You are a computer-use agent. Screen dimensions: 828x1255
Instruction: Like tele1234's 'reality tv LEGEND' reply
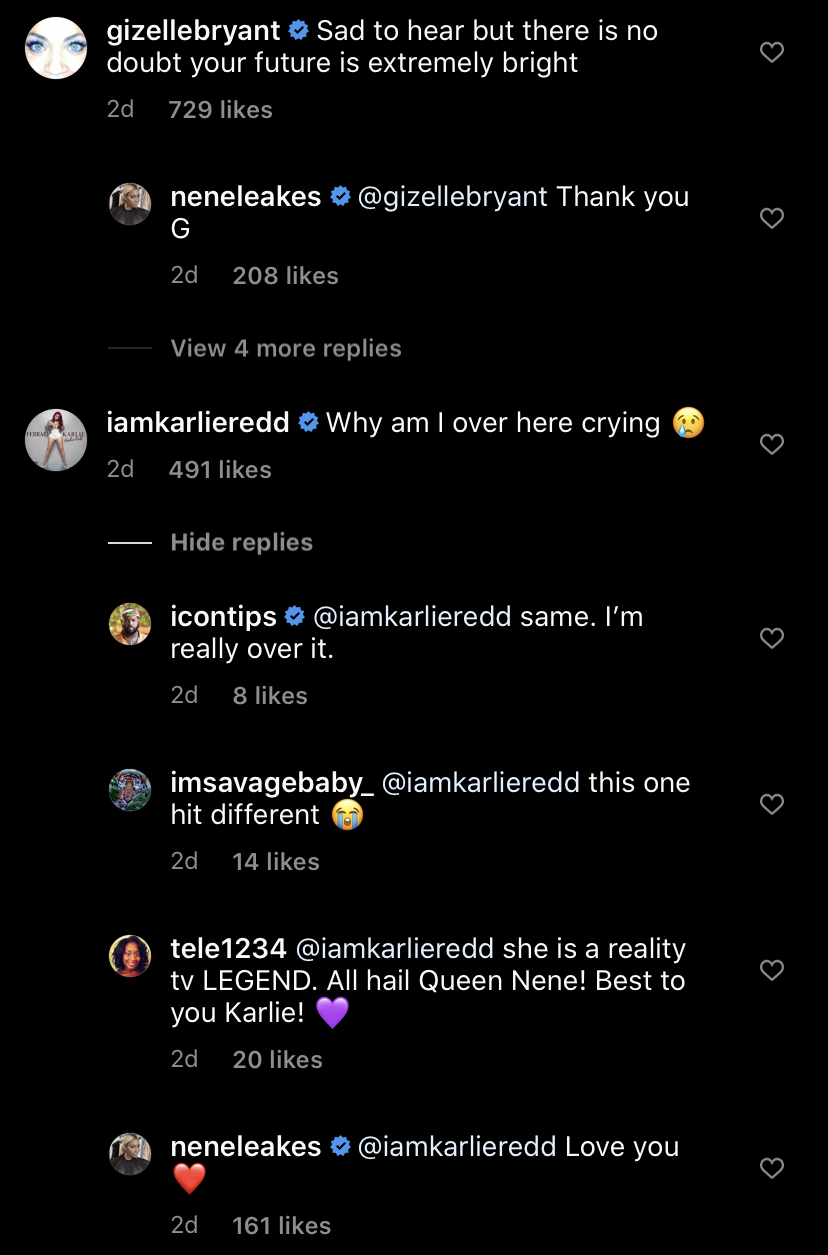[772, 970]
